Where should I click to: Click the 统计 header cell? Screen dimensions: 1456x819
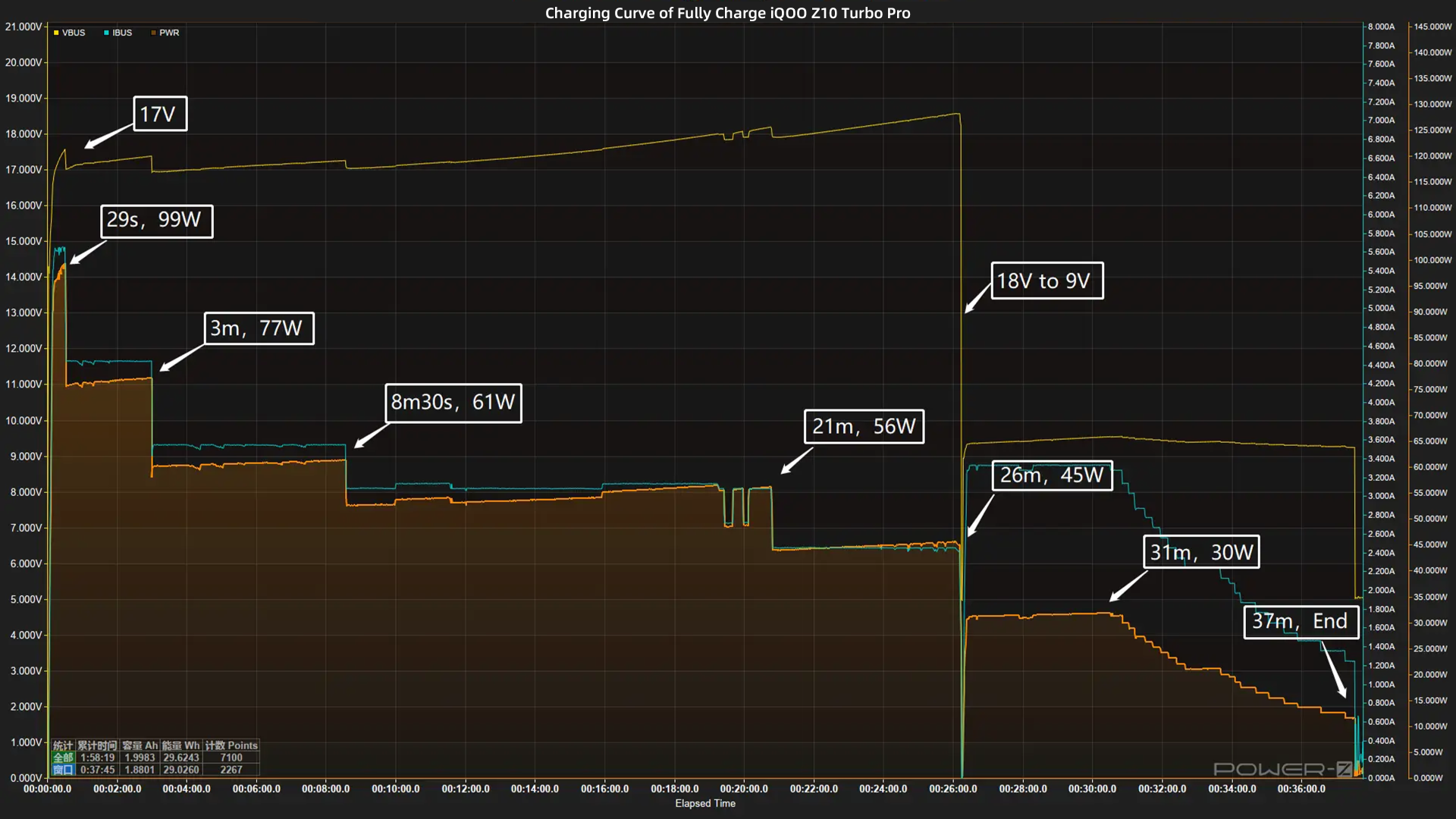point(63,745)
